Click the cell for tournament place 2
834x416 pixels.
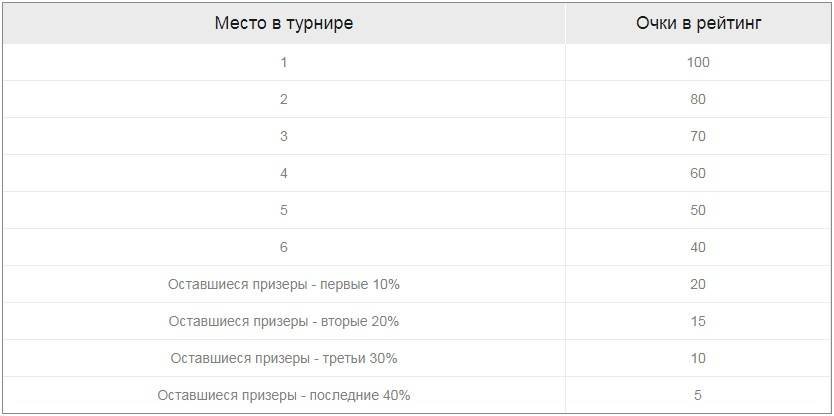pos(284,99)
